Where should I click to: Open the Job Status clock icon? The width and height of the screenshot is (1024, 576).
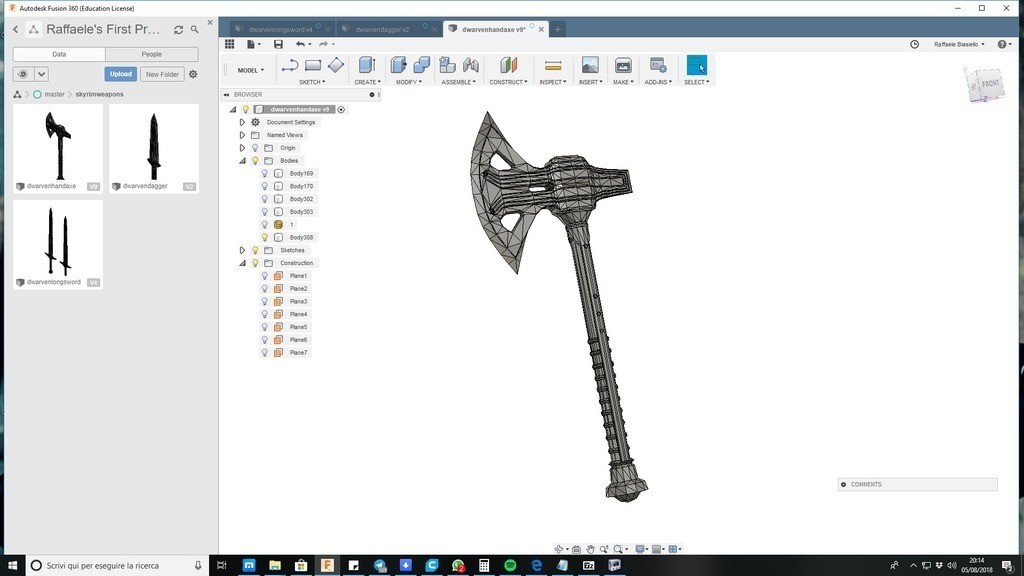(x=914, y=44)
